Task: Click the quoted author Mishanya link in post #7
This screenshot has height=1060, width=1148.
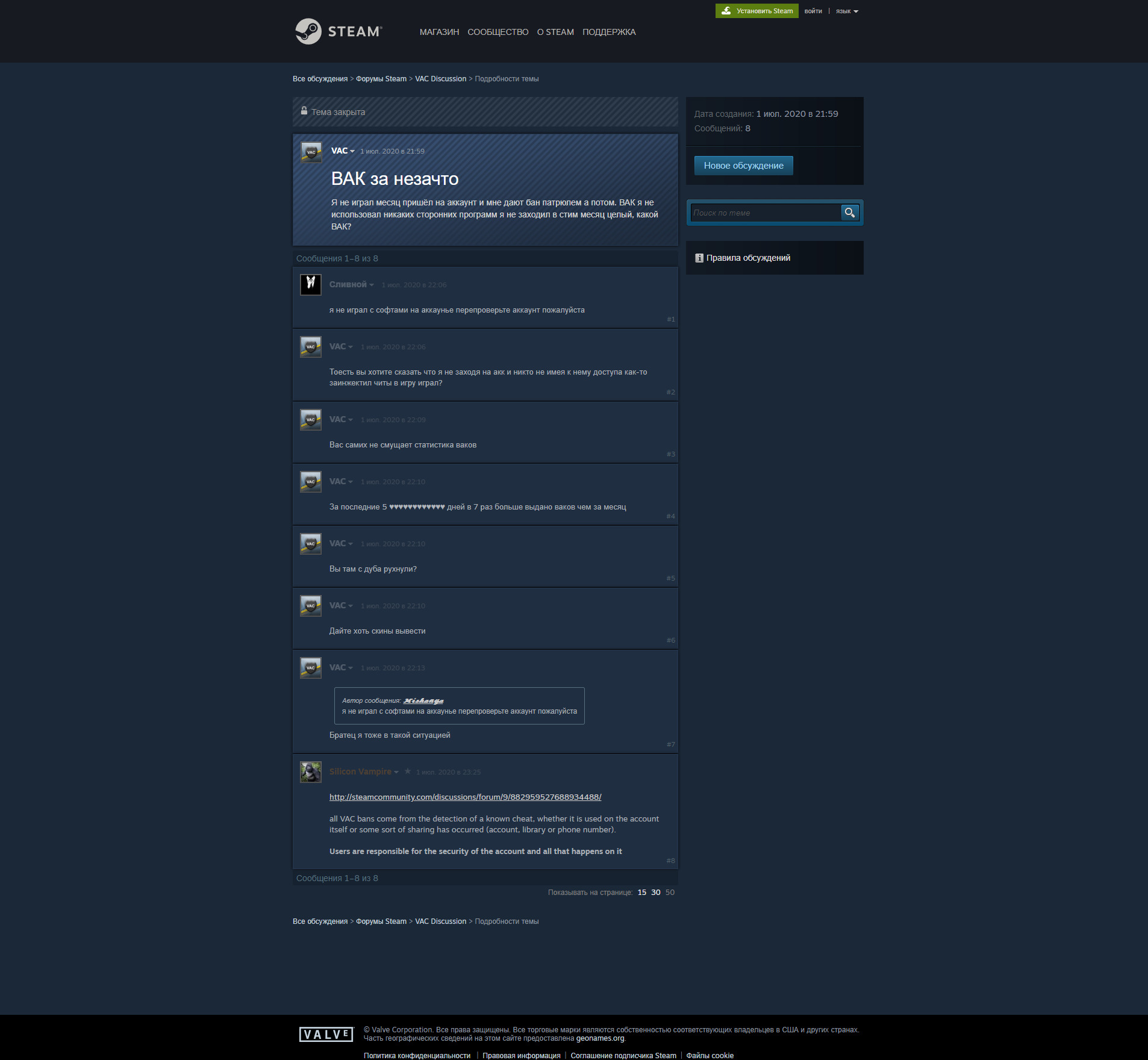Action: click(423, 700)
